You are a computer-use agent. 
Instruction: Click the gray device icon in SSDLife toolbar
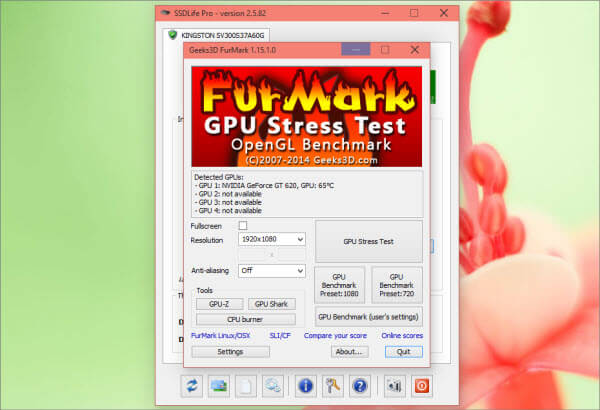click(395, 386)
